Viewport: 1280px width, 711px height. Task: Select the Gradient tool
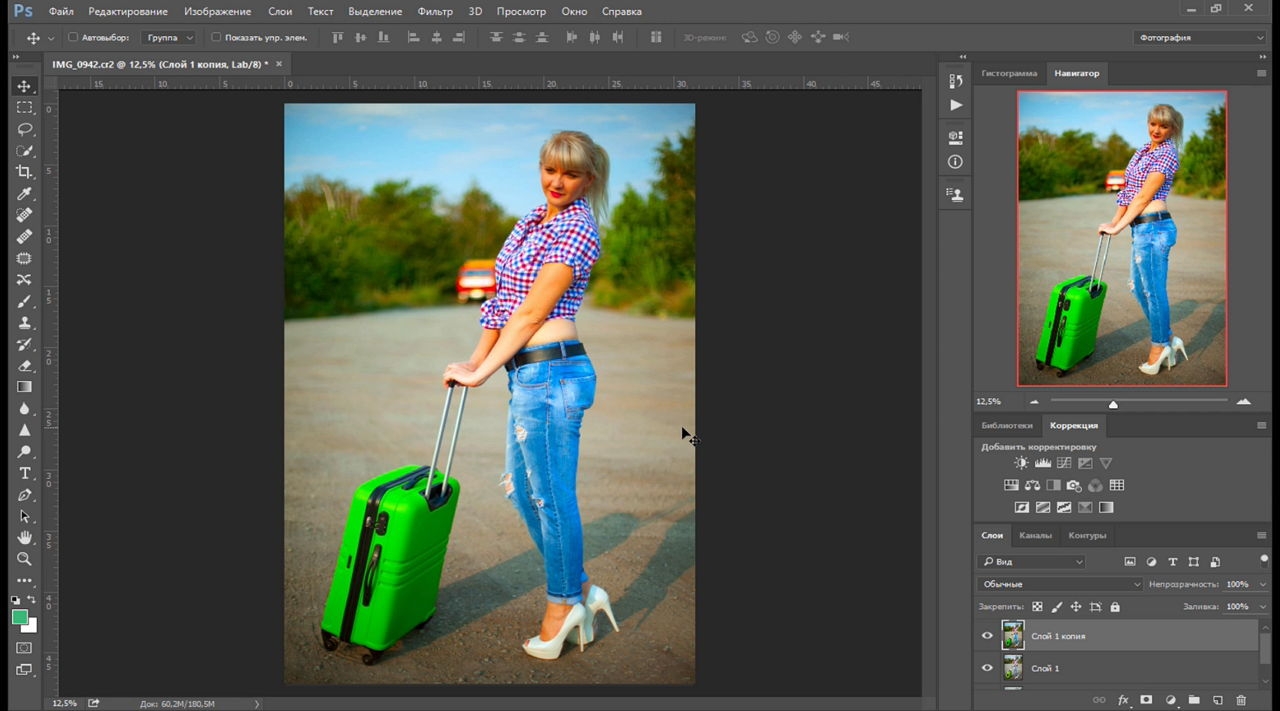click(x=25, y=387)
